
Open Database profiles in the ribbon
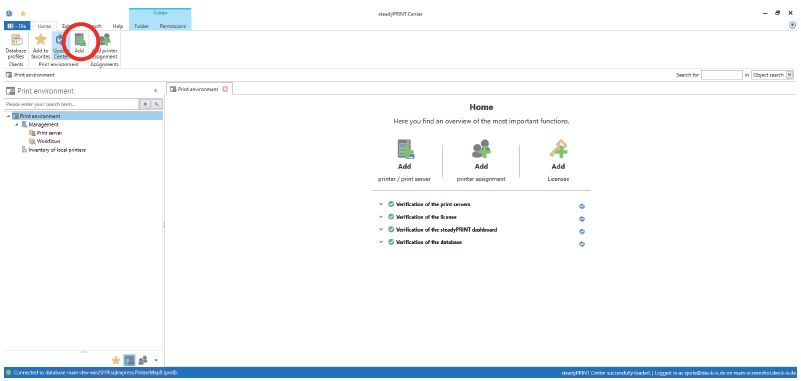15,46
